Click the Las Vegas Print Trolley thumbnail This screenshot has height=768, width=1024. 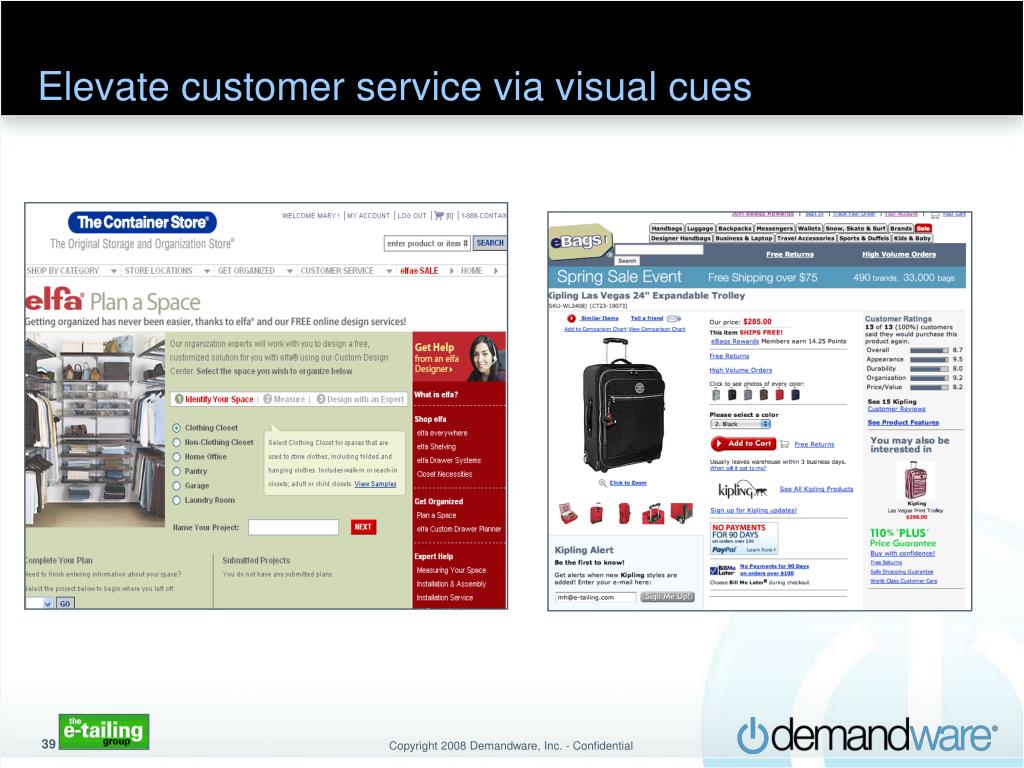[x=915, y=480]
